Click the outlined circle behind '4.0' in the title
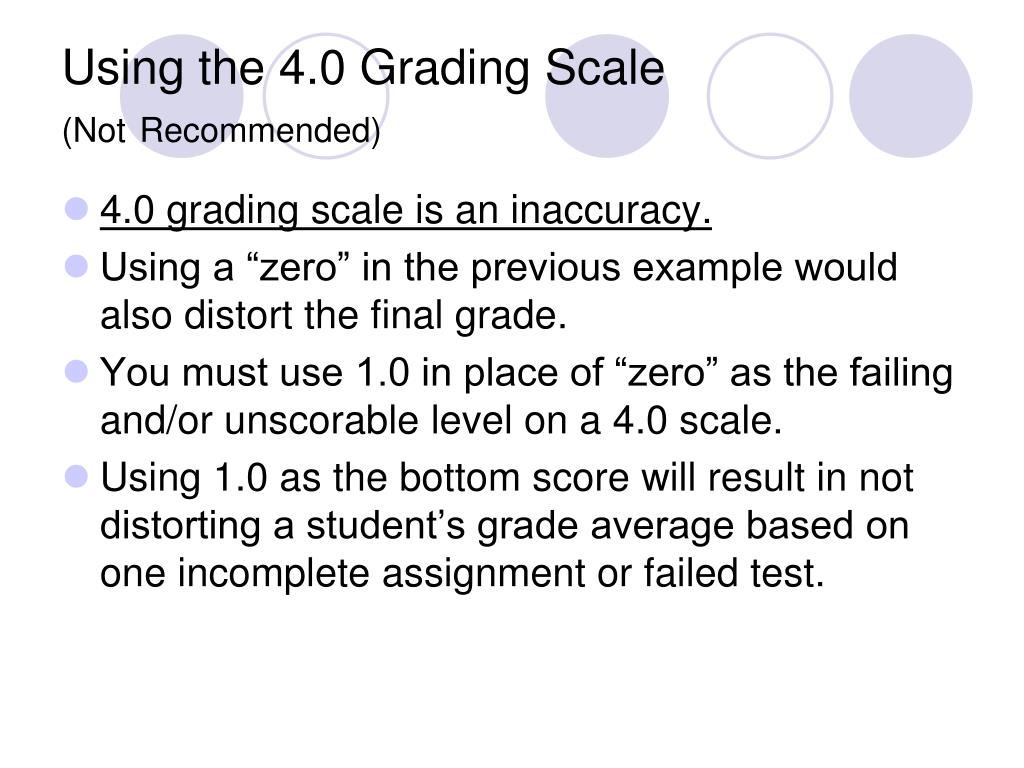The image size is (1024, 768). pos(326,96)
